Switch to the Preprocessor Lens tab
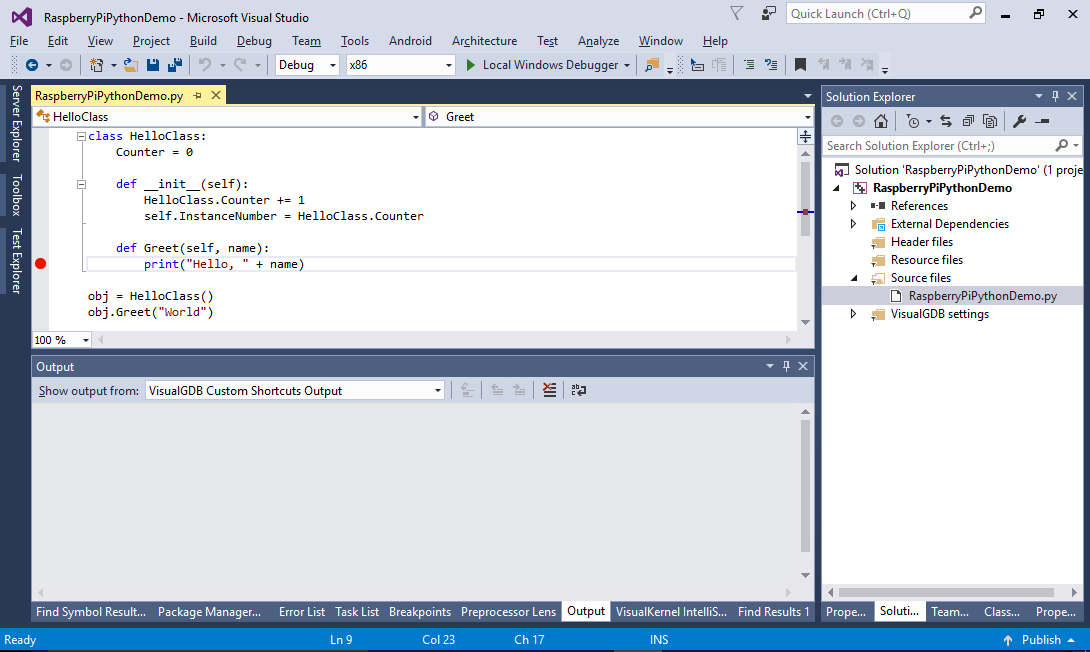The image size is (1090, 652). 508,612
